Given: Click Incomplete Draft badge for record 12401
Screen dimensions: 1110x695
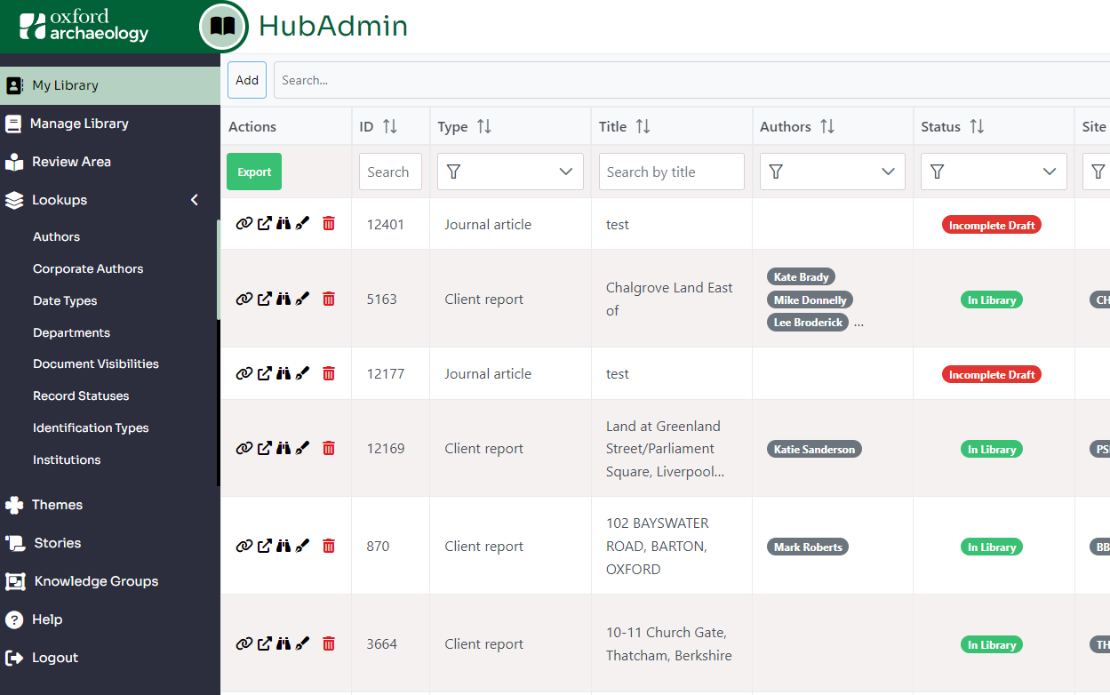Looking at the screenshot, I should tap(992, 225).
